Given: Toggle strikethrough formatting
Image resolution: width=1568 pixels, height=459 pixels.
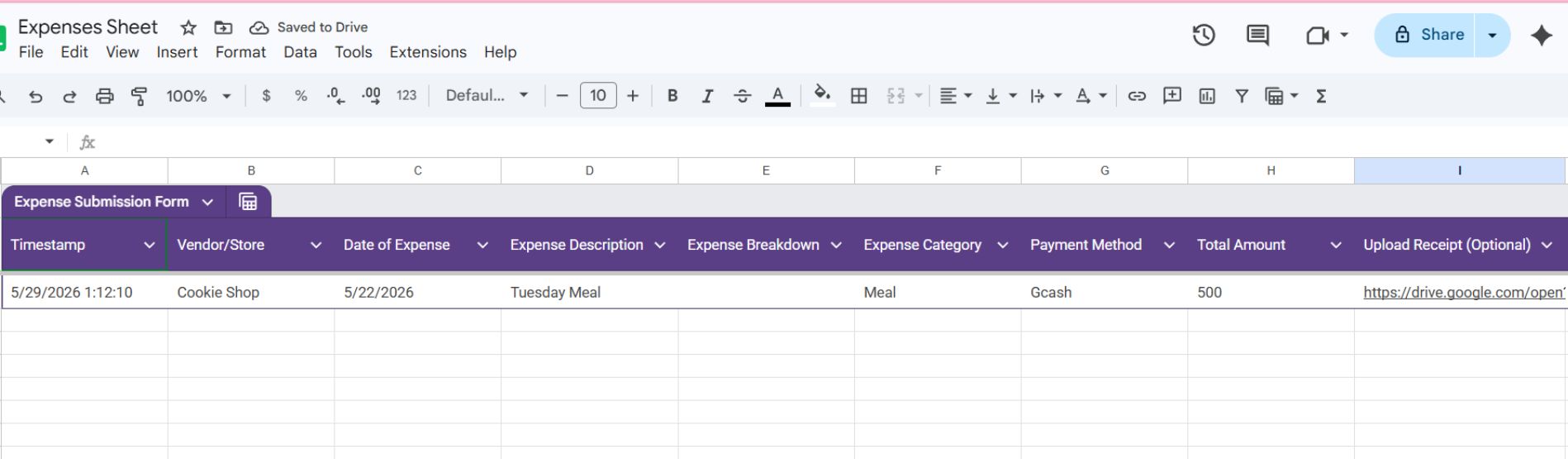Looking at the screenshot, I should point(742,96).
